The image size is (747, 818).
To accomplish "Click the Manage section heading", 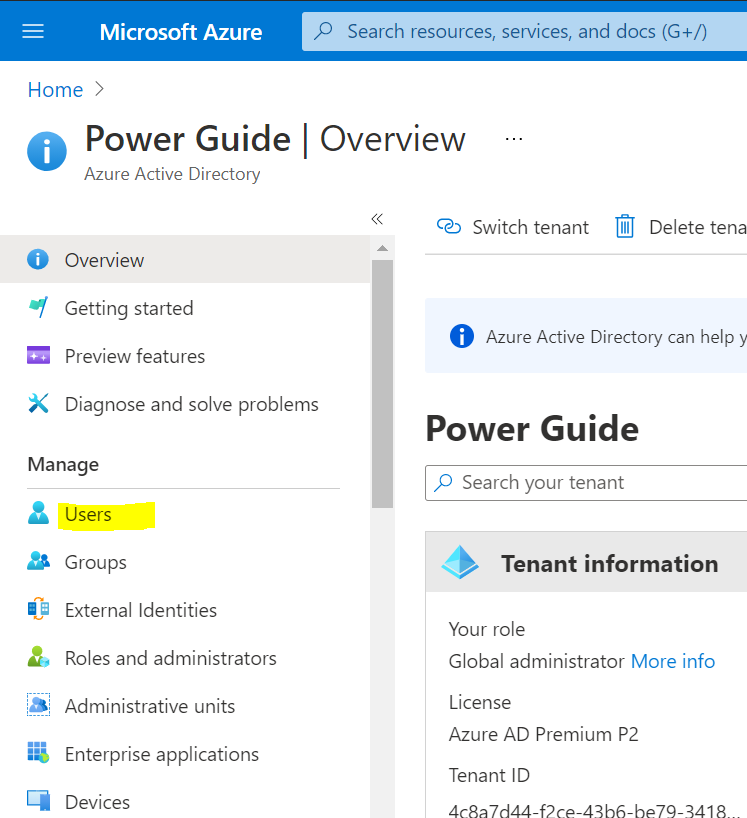I will pyautogui.click(x=63, y=464).
